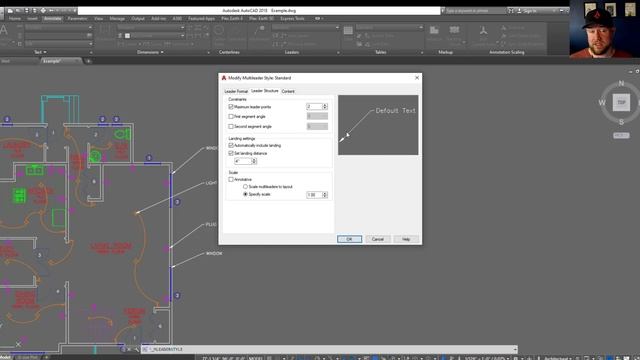Open the Home ribbon tab
This screenshot has height=360, width=640.
pos(15,19)
